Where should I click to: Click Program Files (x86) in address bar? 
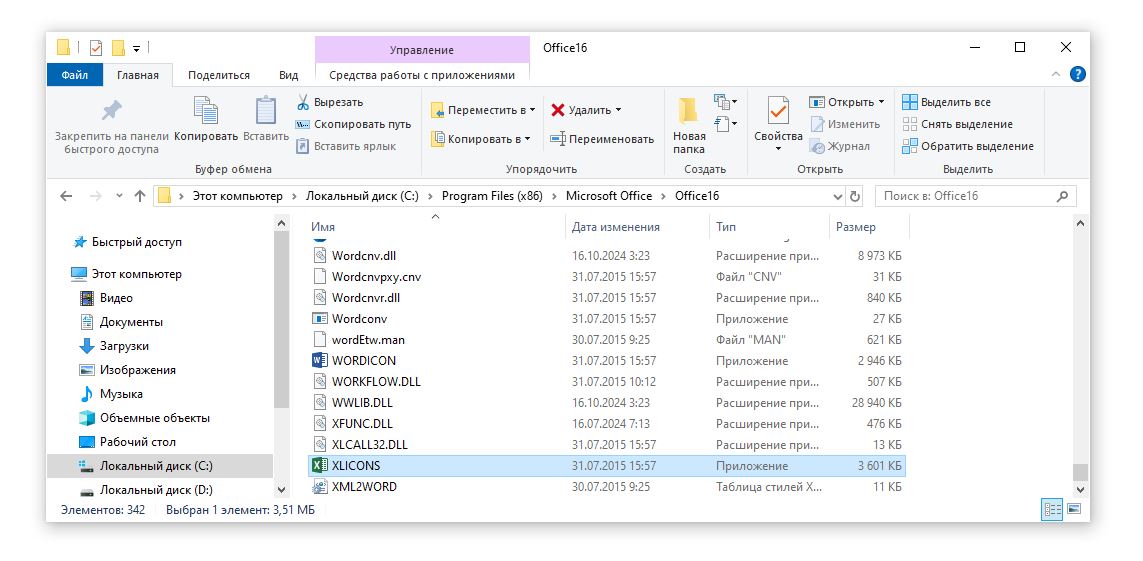pos(492,196)
